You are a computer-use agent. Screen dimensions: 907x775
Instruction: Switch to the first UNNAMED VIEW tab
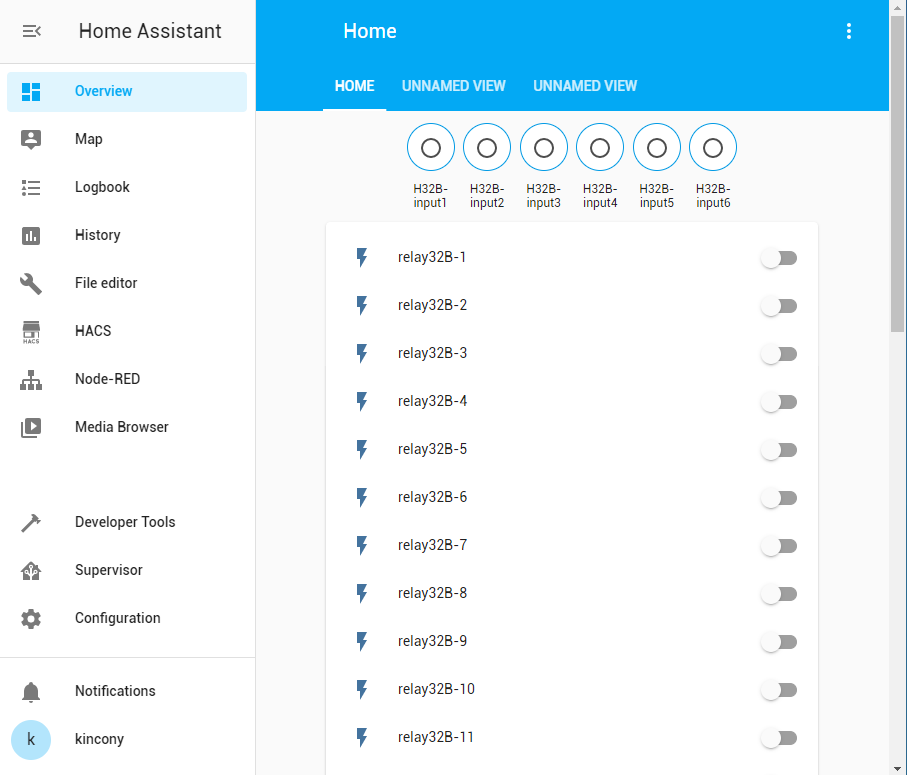[x=453, y=86]
